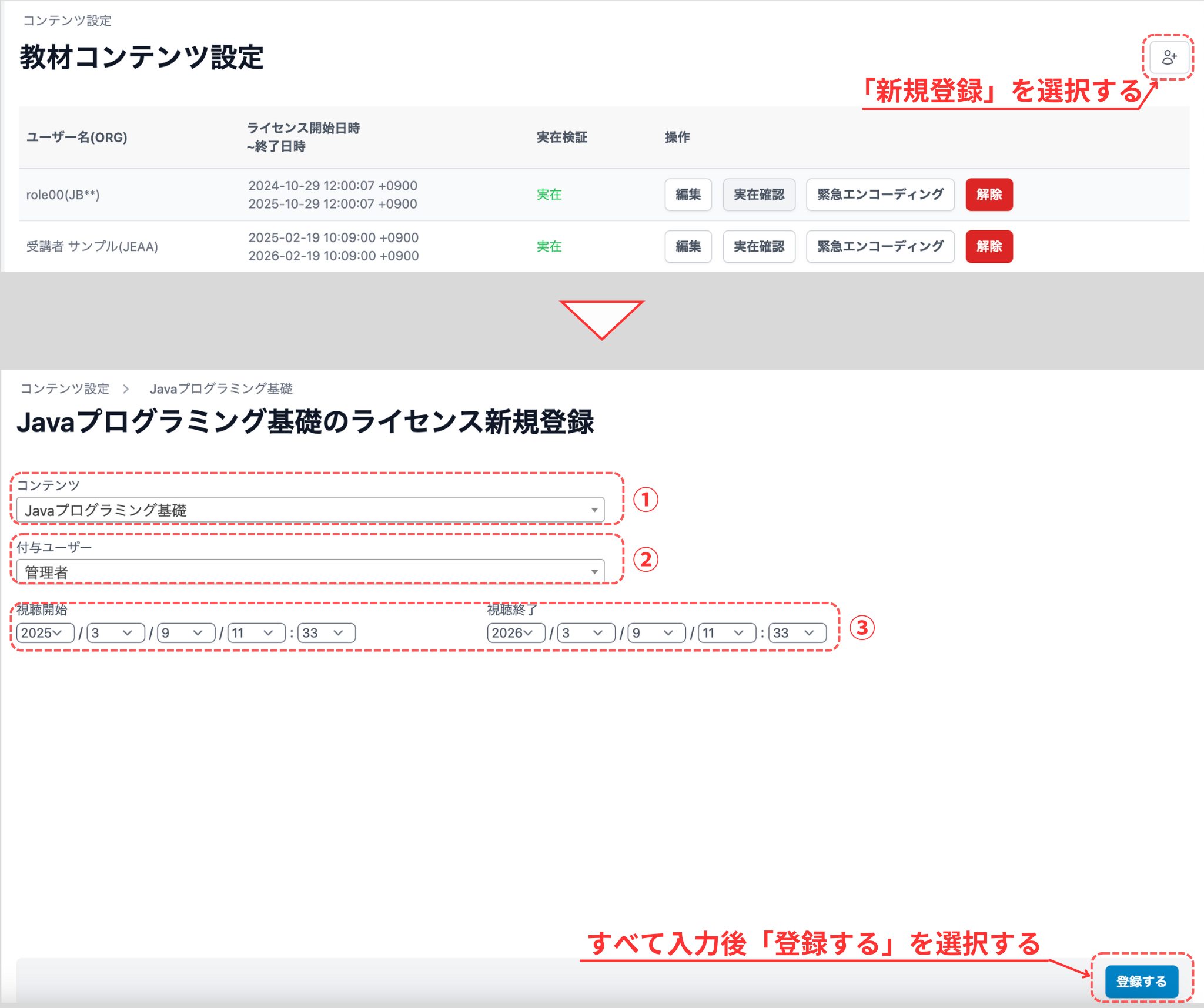1204x1008 pixels.
Task: Open the 視聴終了 minute dropdown showing 33
Action: [x=795, y=632]
